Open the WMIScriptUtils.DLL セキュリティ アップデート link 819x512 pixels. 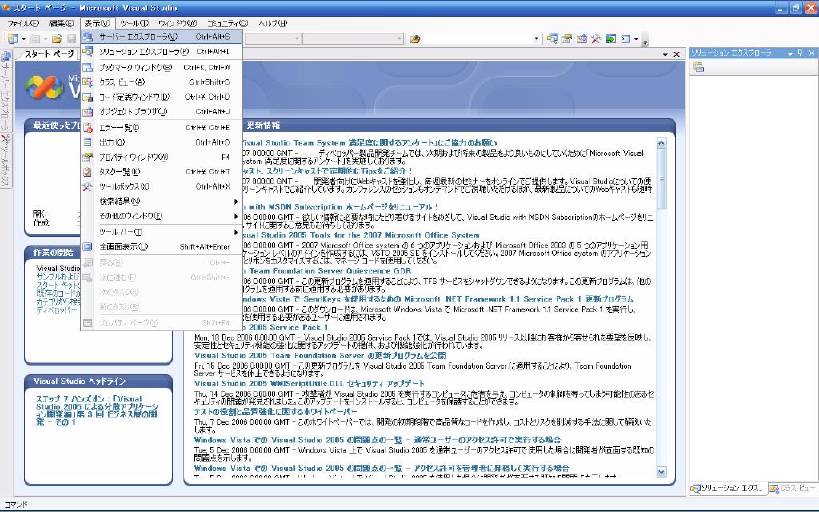309,383
